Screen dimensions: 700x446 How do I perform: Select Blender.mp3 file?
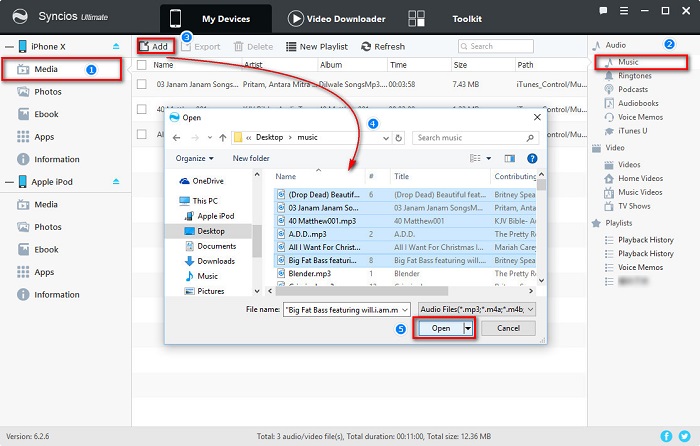coord(309,273)
